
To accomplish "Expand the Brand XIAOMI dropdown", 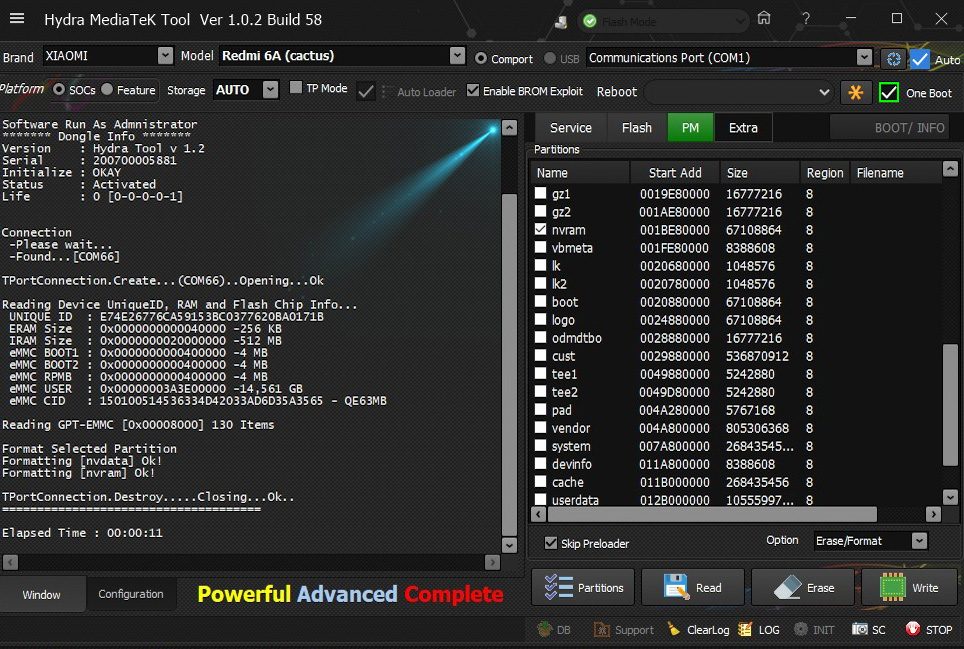I will [x=165, y=56].
